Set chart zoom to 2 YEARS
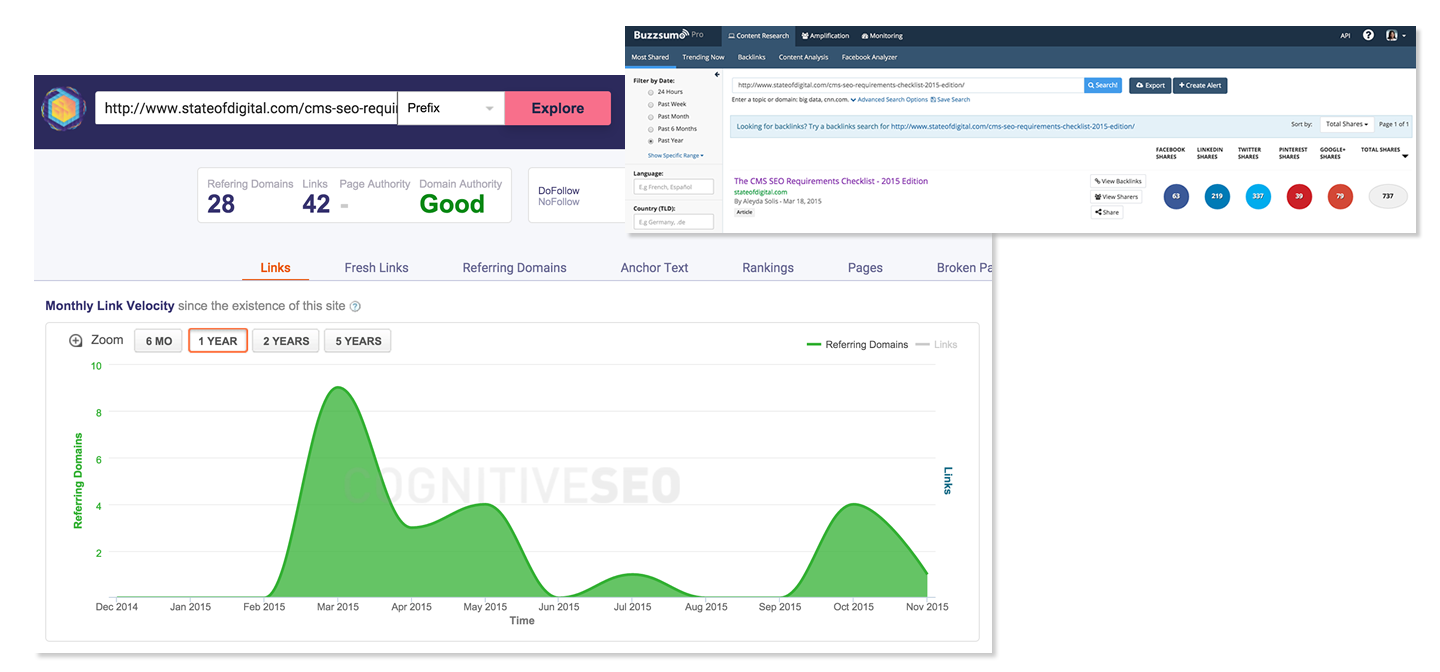 (x=286, y=341)
